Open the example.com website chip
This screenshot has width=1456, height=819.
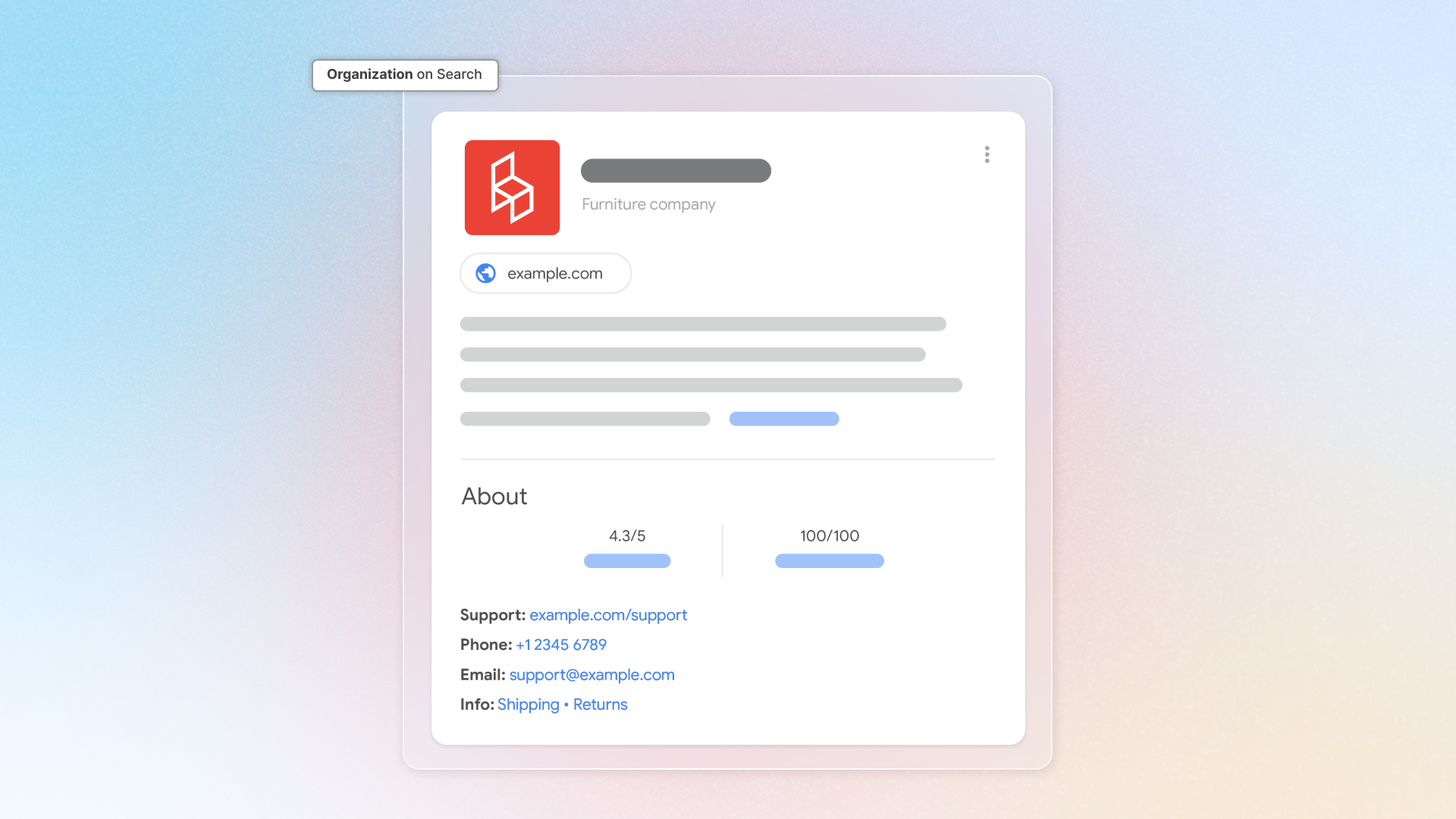[554, 274]
